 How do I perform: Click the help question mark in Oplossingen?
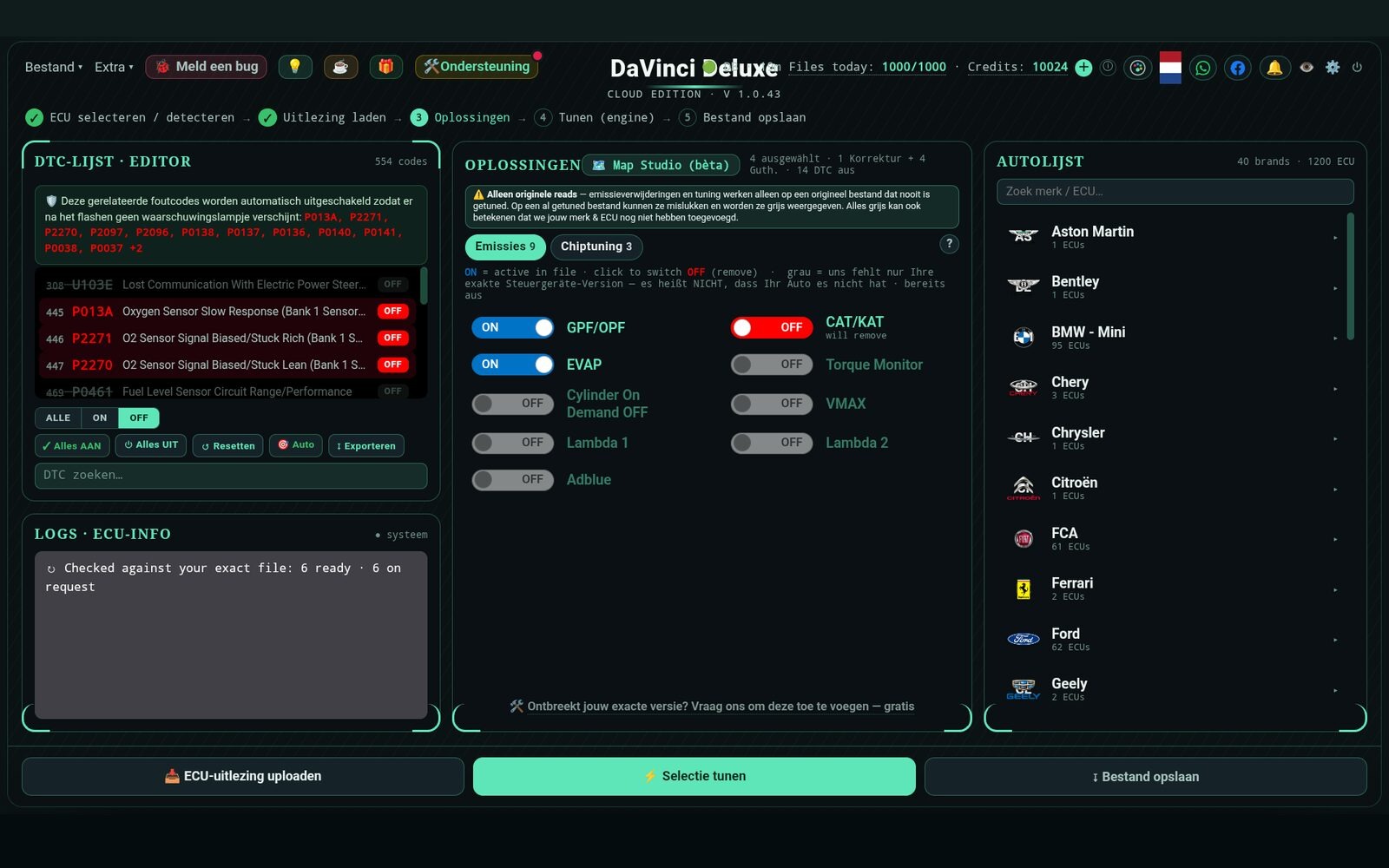click(950, 244)
